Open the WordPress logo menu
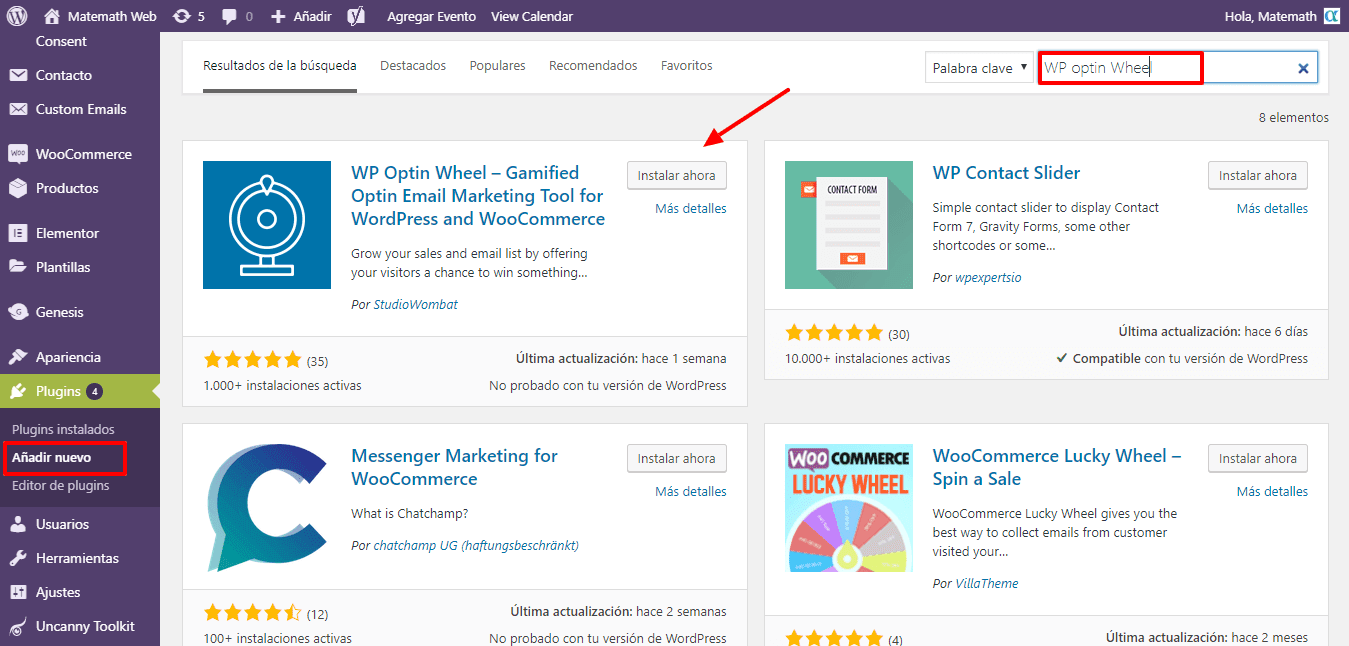This screenshot has height=646, width=1349. click(17, 16)
